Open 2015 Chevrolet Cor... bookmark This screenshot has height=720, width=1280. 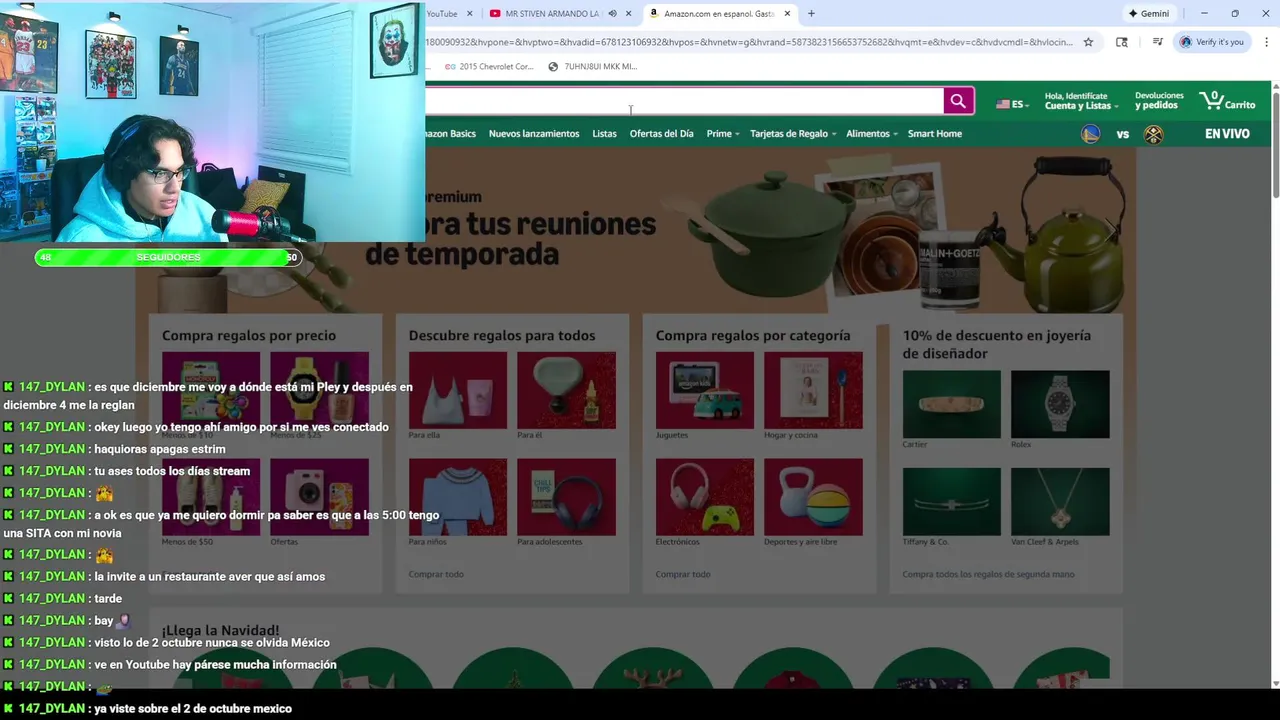tap(487, 67)
